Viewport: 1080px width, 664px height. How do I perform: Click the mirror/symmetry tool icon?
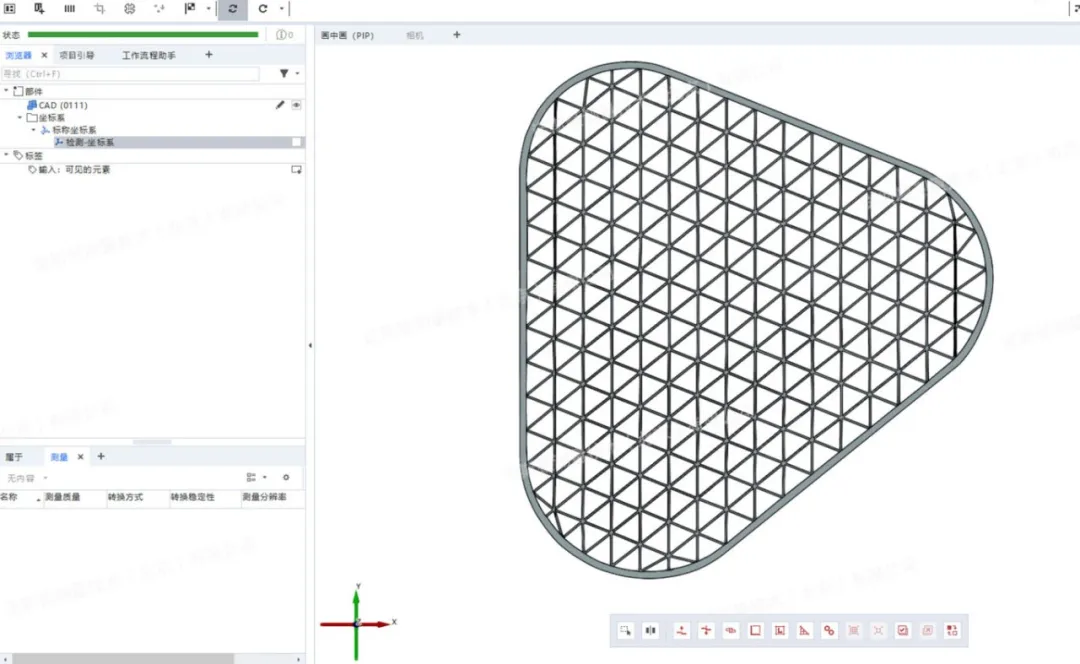[651, 630]
